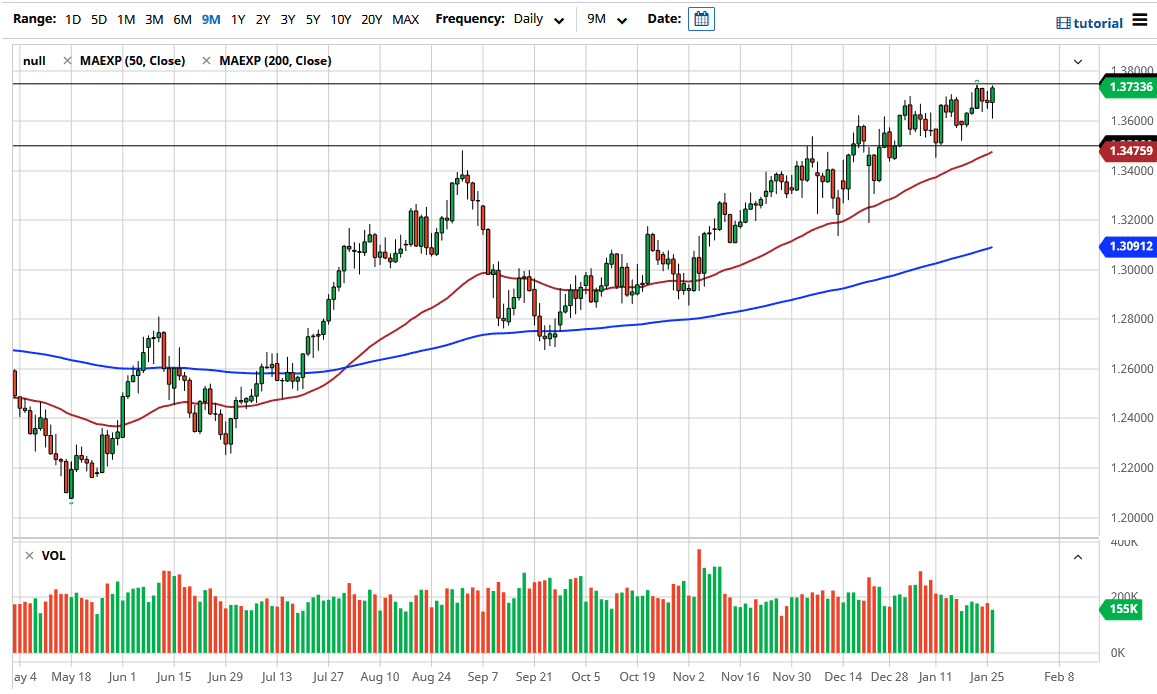Switch range to 1Y
The height and width of the screenshot is (694, 1157).
[x=238, y=19]
